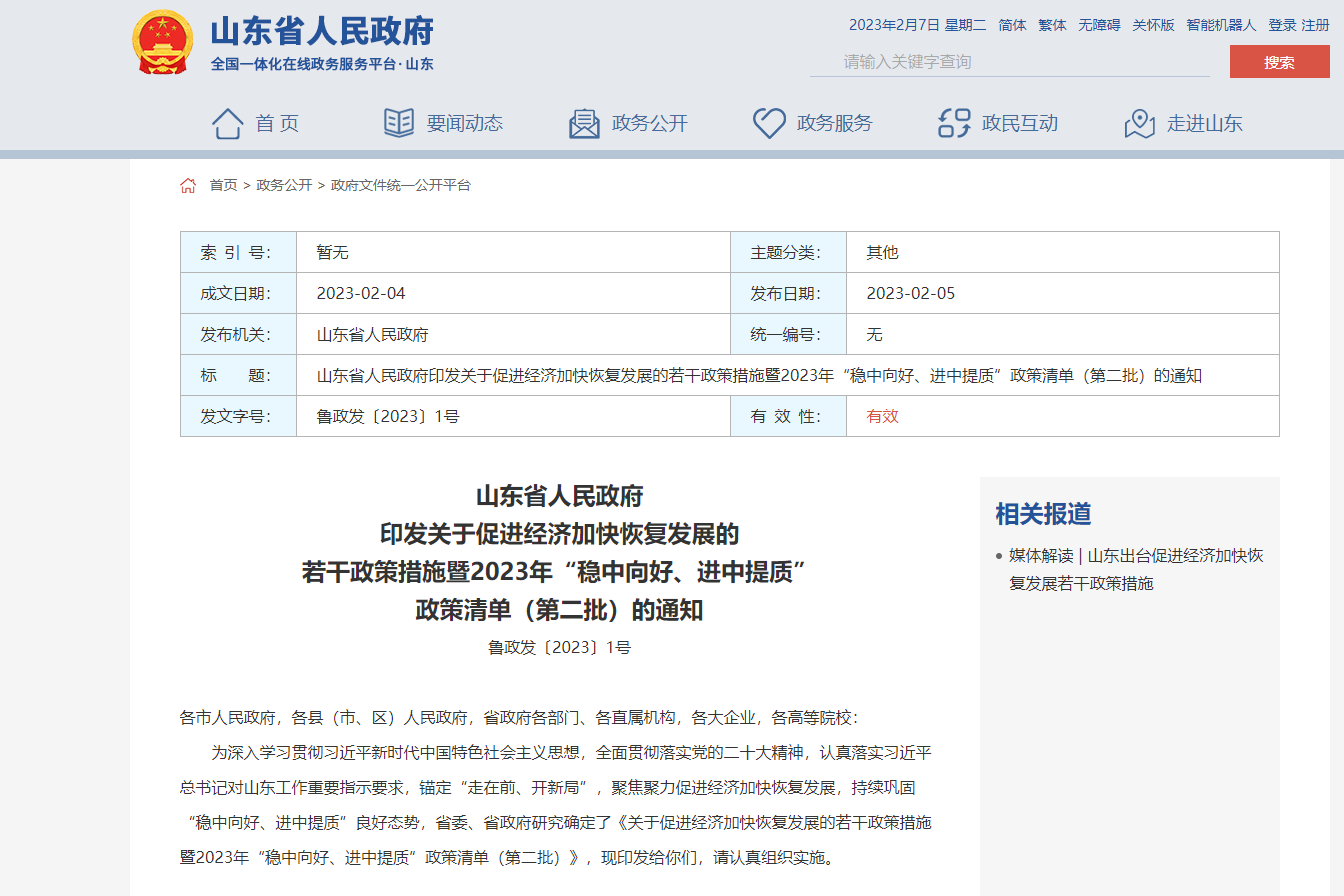The height and width of the screenshot is (896, 1344).
Task: Click the heart icon for 政务服务
Action: (x=769, y=123)
